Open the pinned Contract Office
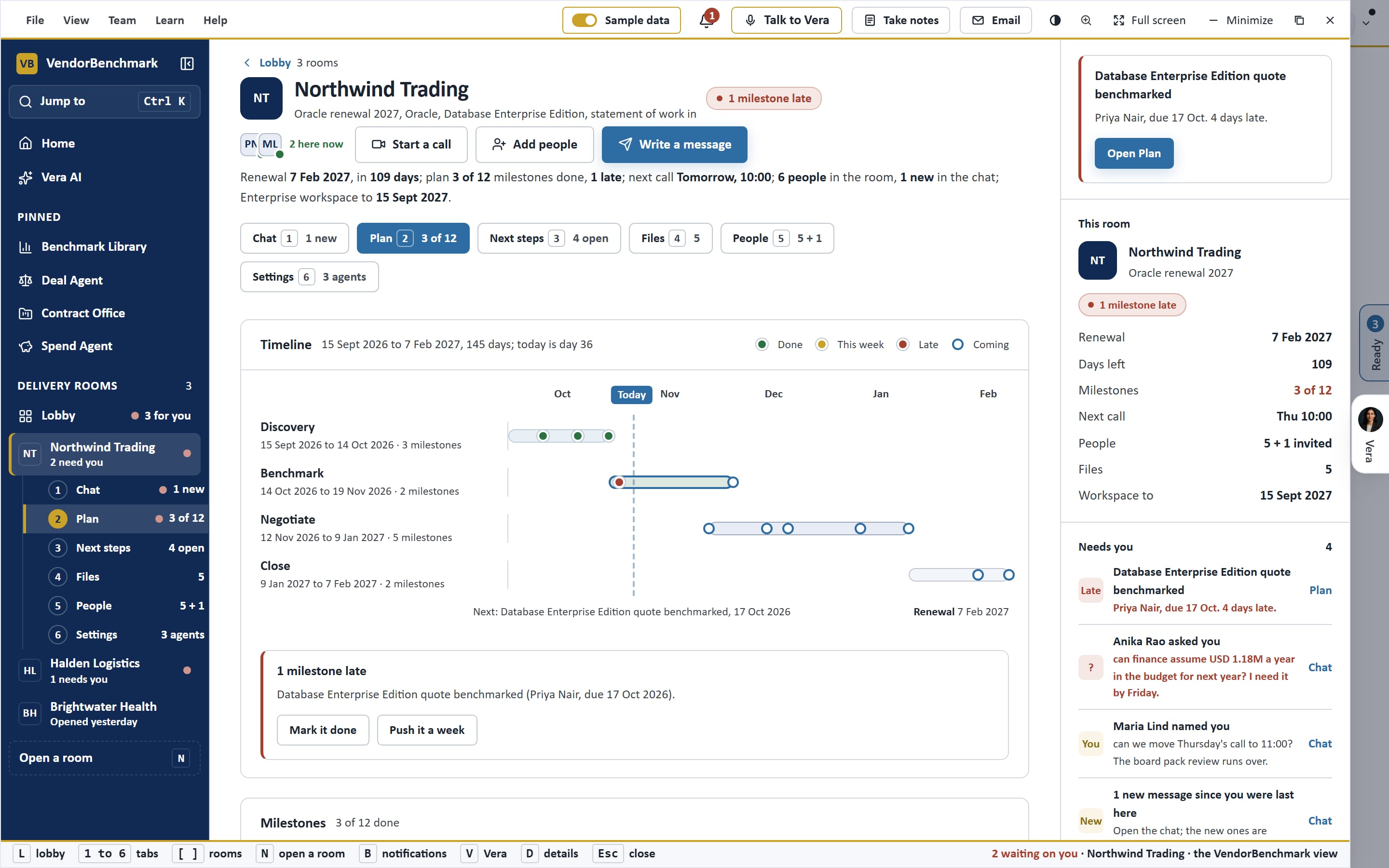1389x868 pixels. [105, 313]
